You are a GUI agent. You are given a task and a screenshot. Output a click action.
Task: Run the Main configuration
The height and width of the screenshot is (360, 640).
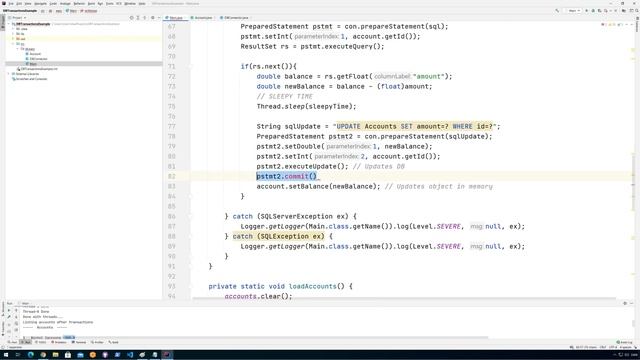(587, 11)
